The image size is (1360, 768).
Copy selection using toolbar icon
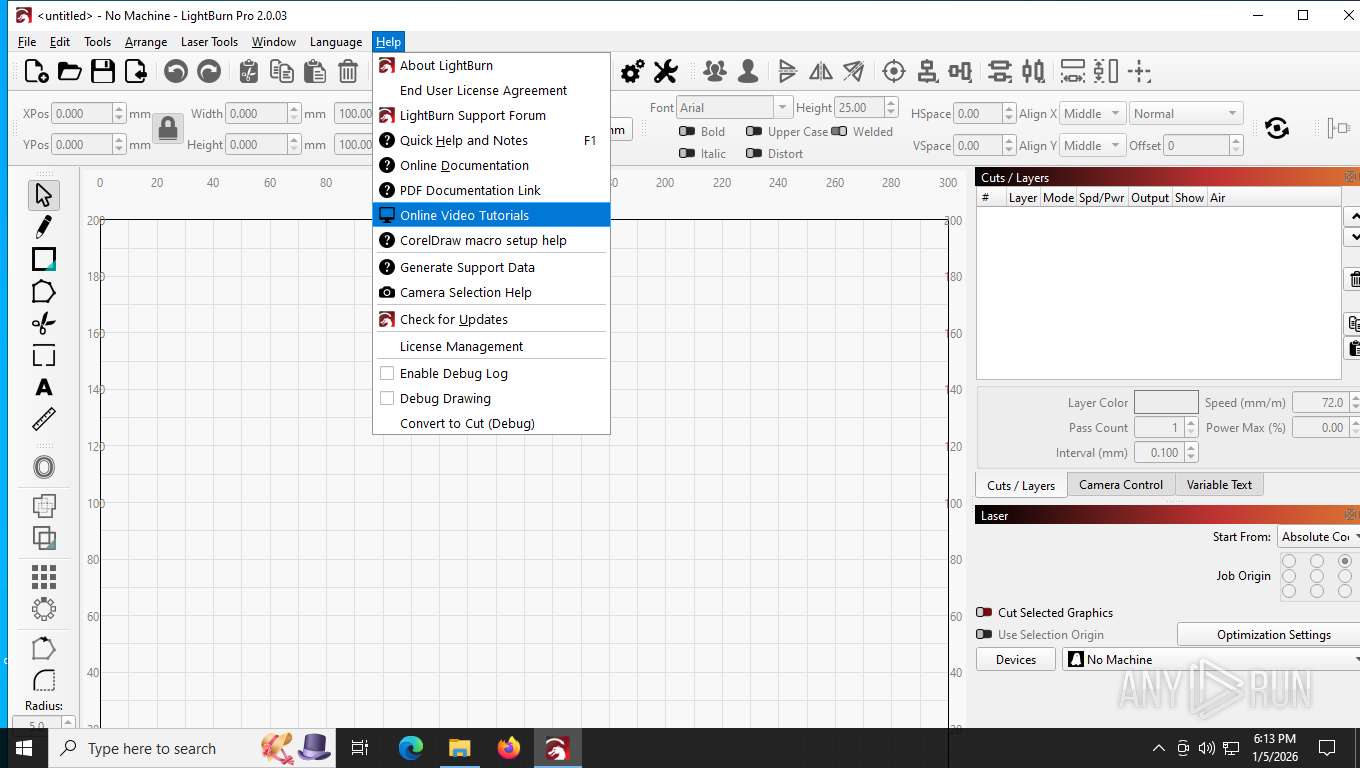click(x=282, y=71)
